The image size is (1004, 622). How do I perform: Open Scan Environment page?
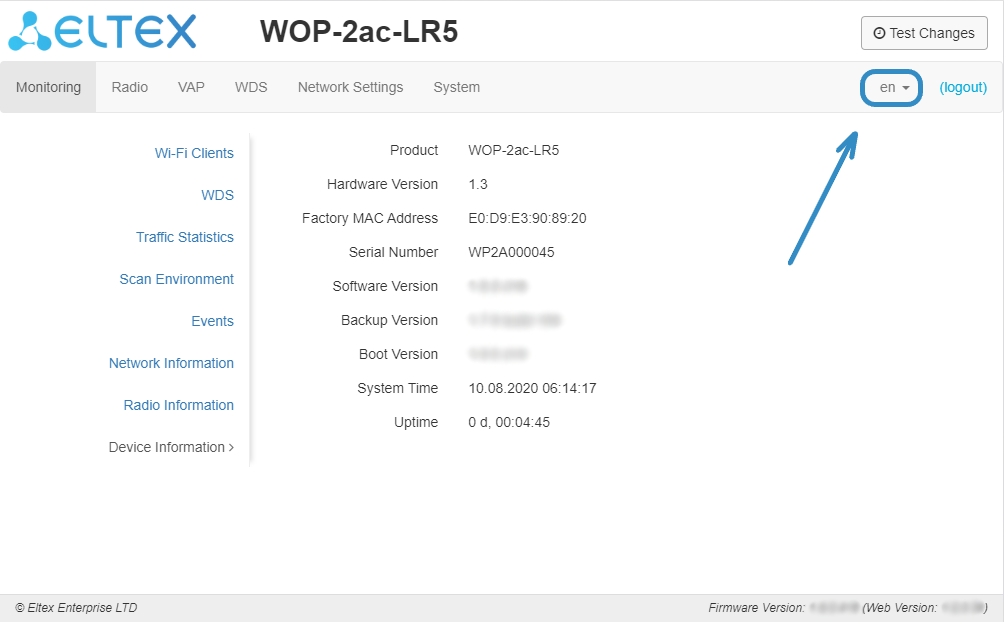176,279
